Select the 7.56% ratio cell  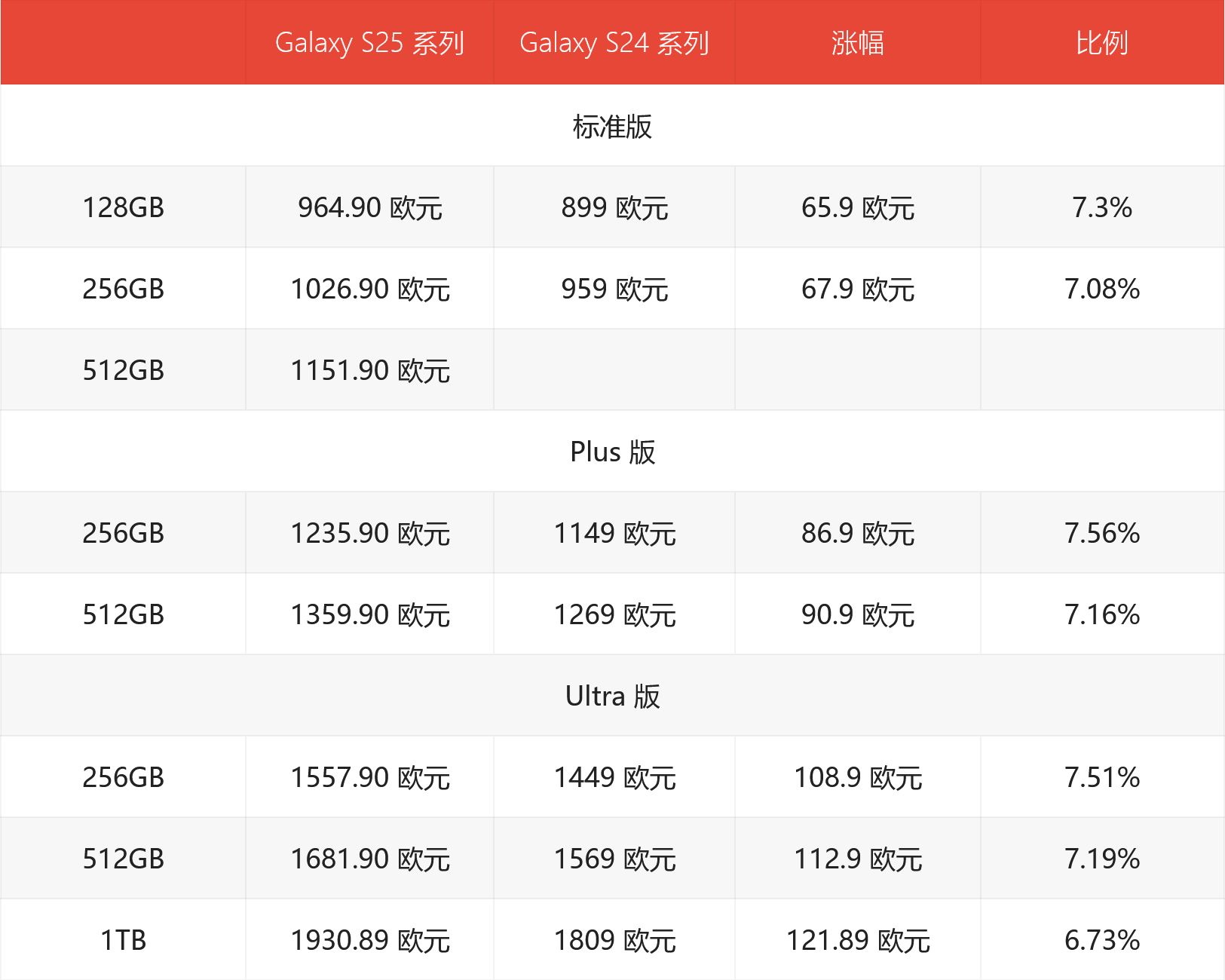click(x=1102, y=534)
